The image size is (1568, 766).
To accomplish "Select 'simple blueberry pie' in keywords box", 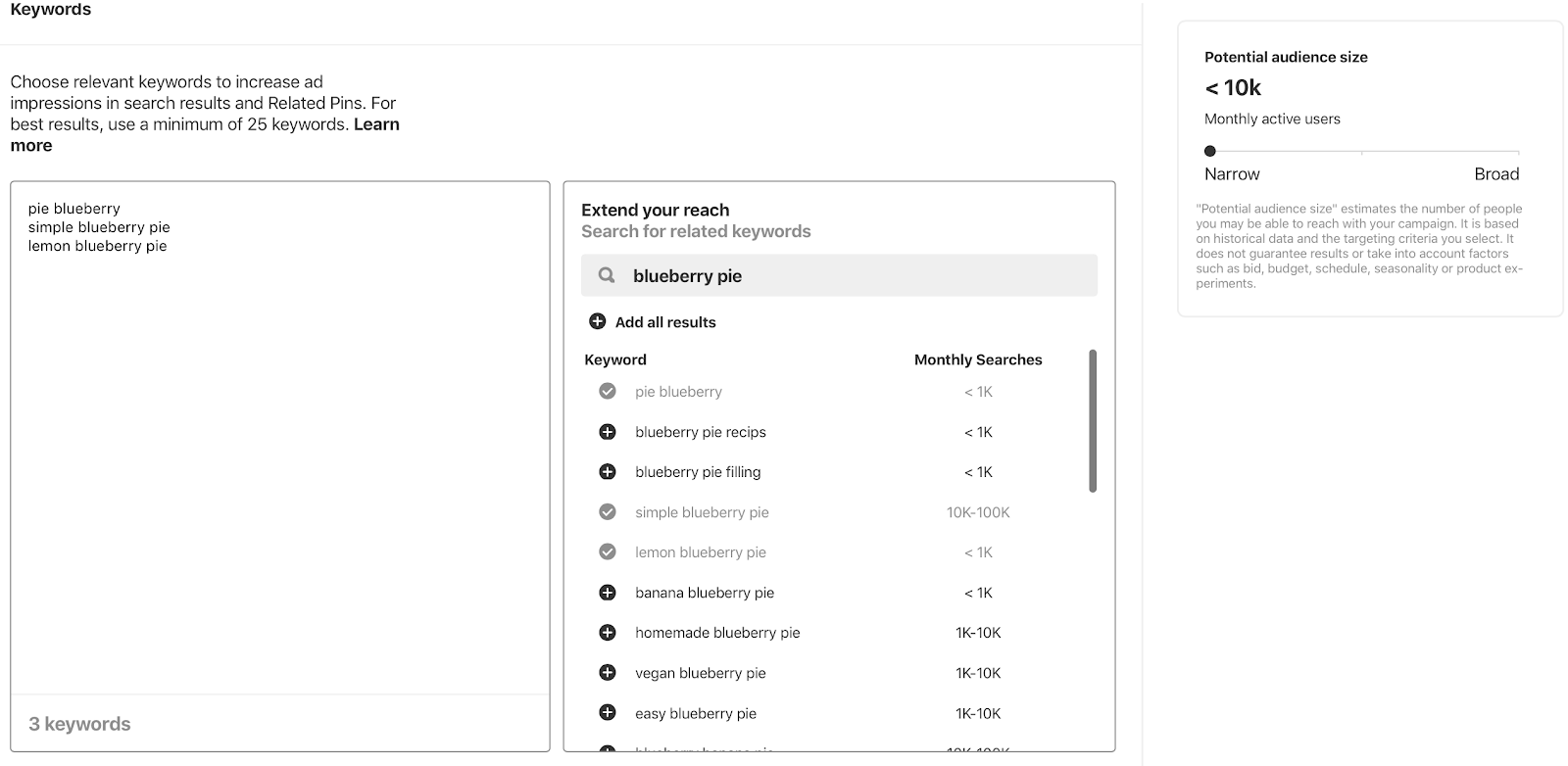I will point(99,227).
